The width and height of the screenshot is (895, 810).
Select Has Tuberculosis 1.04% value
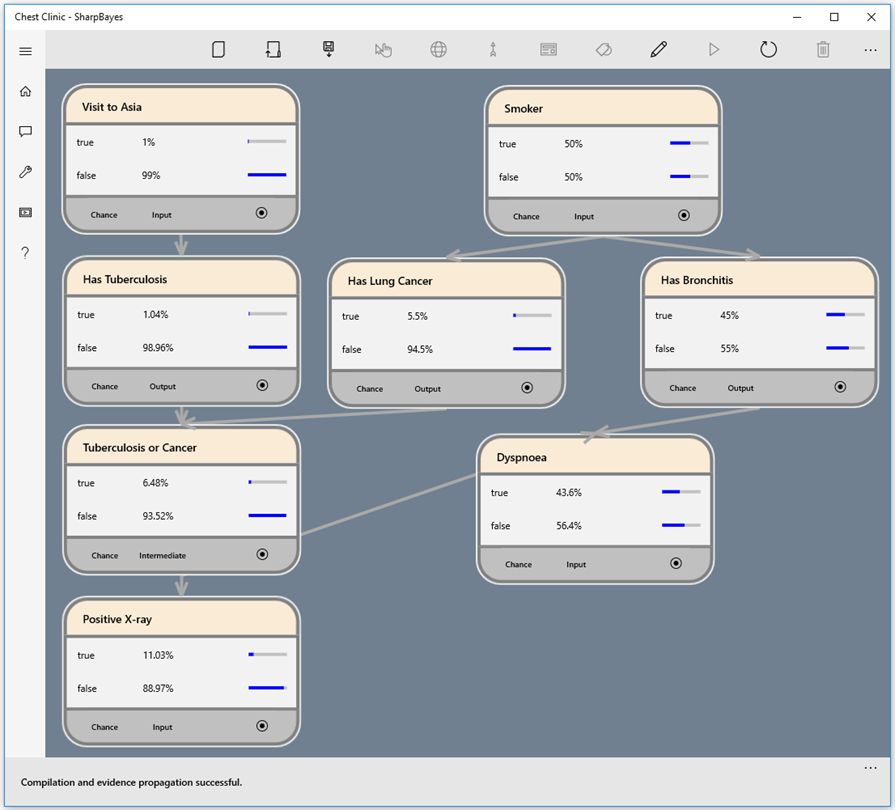pyautogui.click(x=155, y=315)
